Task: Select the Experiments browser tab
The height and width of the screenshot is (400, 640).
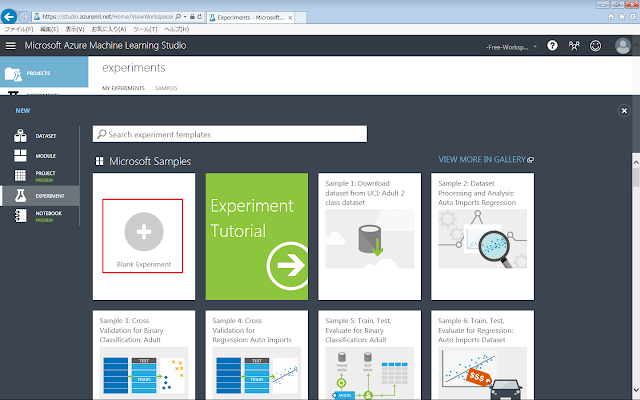Action: coord(251,18)
